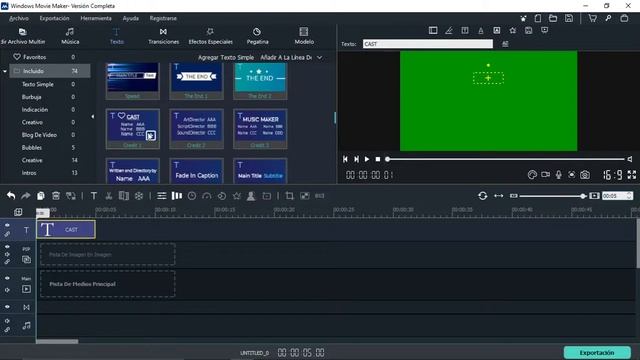Click the preview playback progress slider
Viewport: 640px width, 360px height.
[x=505, y=159]
